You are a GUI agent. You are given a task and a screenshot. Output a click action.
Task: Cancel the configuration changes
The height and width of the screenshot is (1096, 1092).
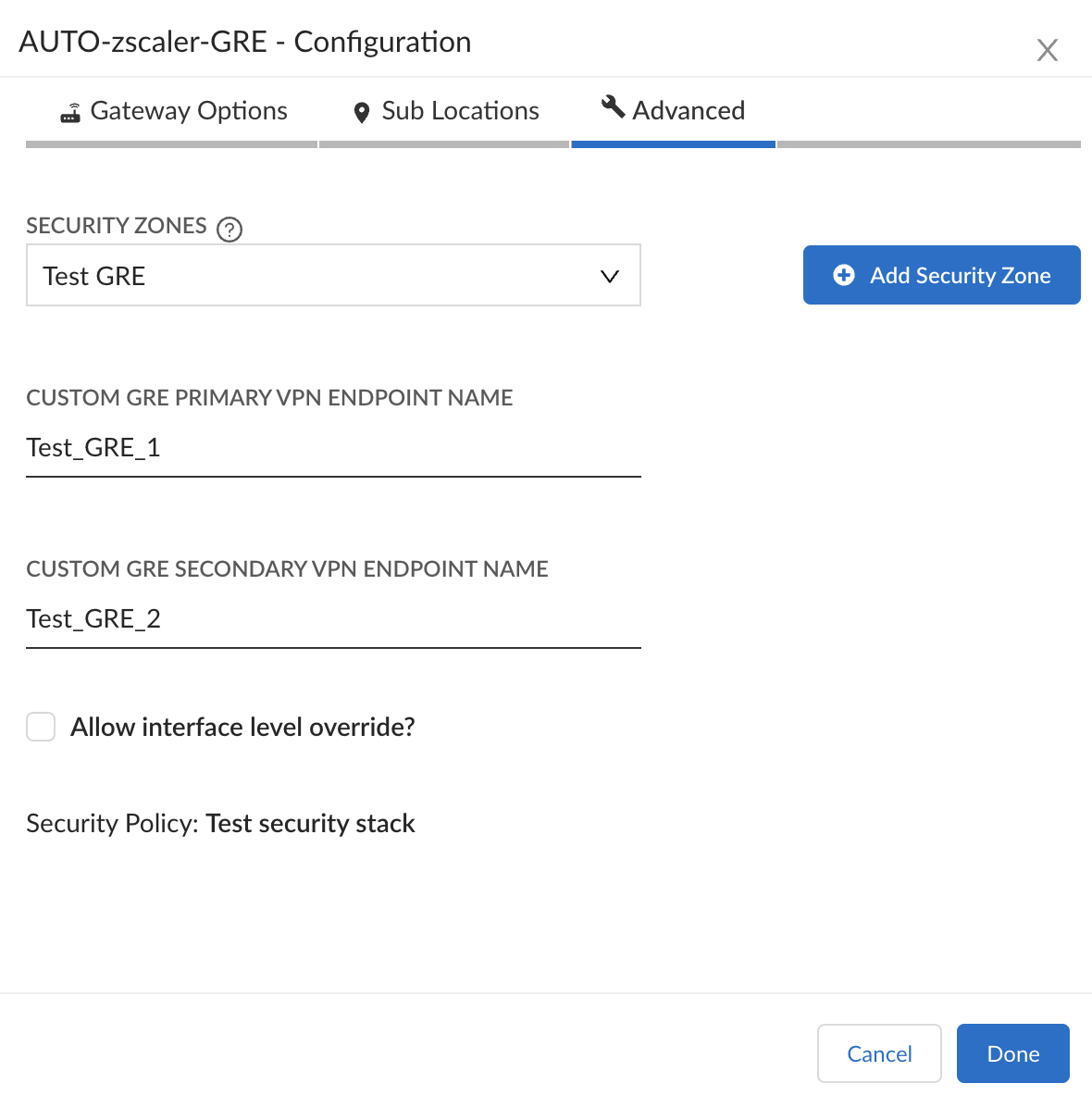[x=879, y=1053]
